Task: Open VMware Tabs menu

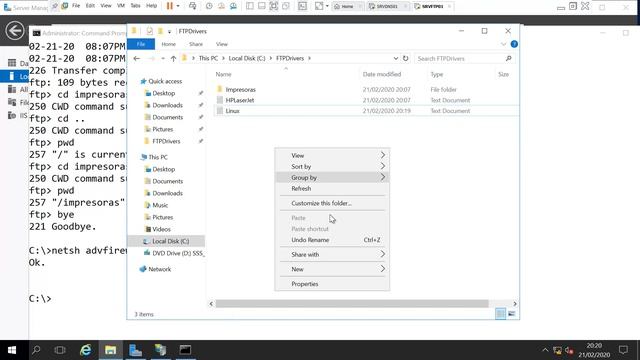Action: pyautogui.click(x=135, y=6)
